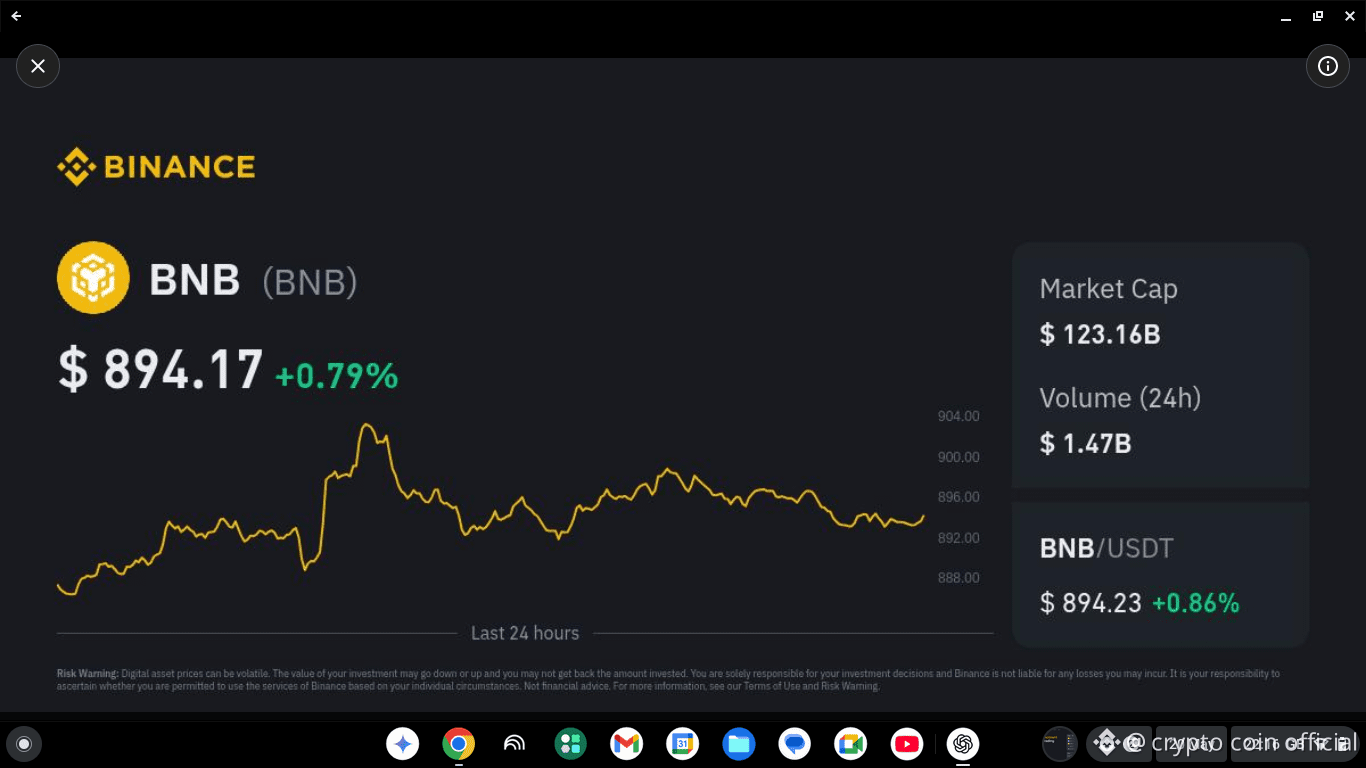Image resolution: width=1366 pixels, height=768 pixels.
Task: Restore down the viewer window
Action: pos(1318,16)
